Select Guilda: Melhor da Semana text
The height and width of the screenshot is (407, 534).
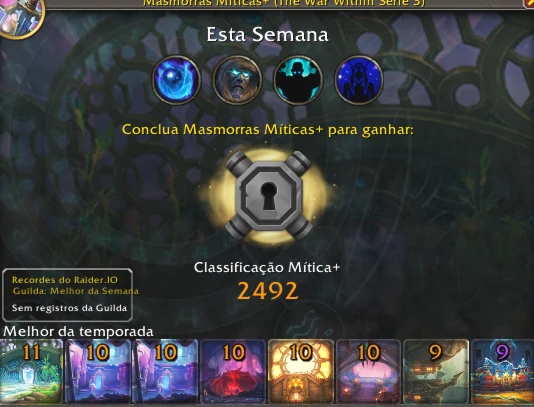(76, 291)
